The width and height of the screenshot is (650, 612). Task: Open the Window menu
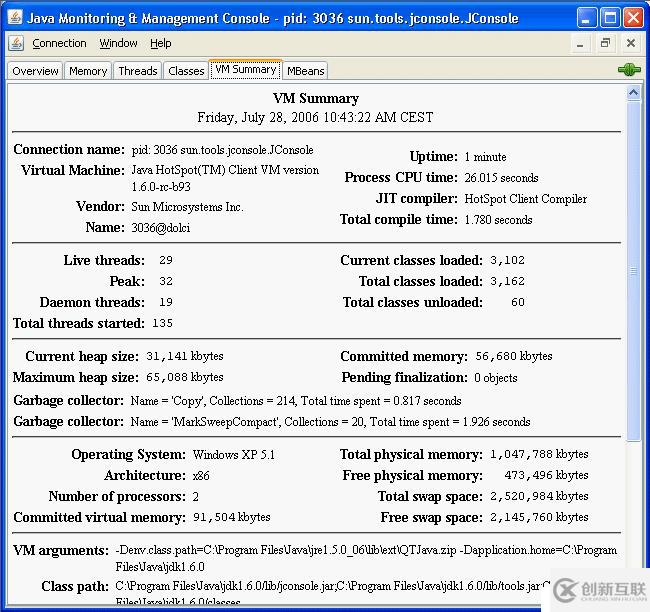118,43
